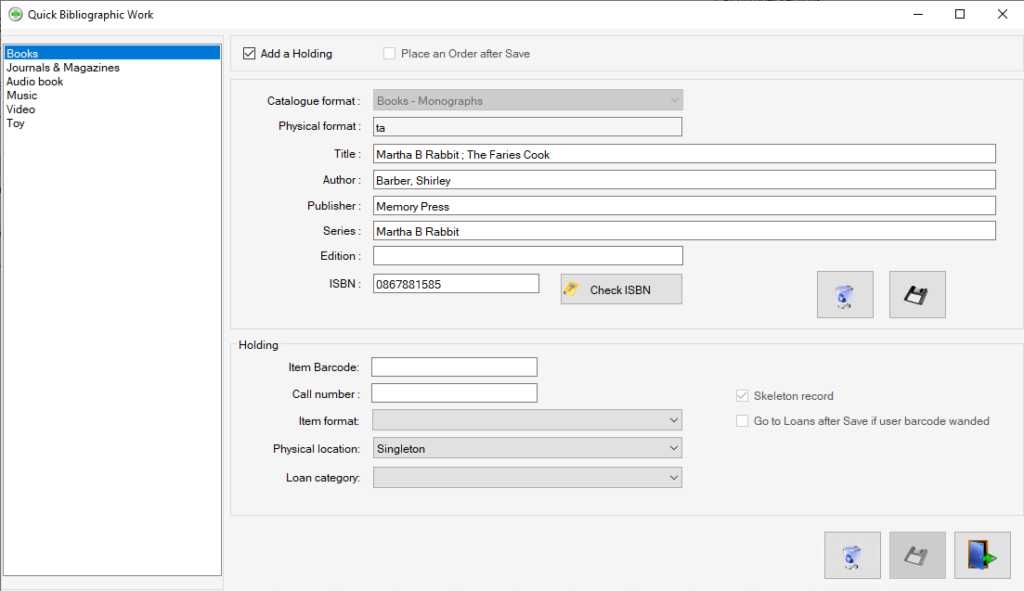Screen dimensions: 1024x591
Task: Open the Item format dropdown
Action: pyautogui.click(x=673, y=420)
